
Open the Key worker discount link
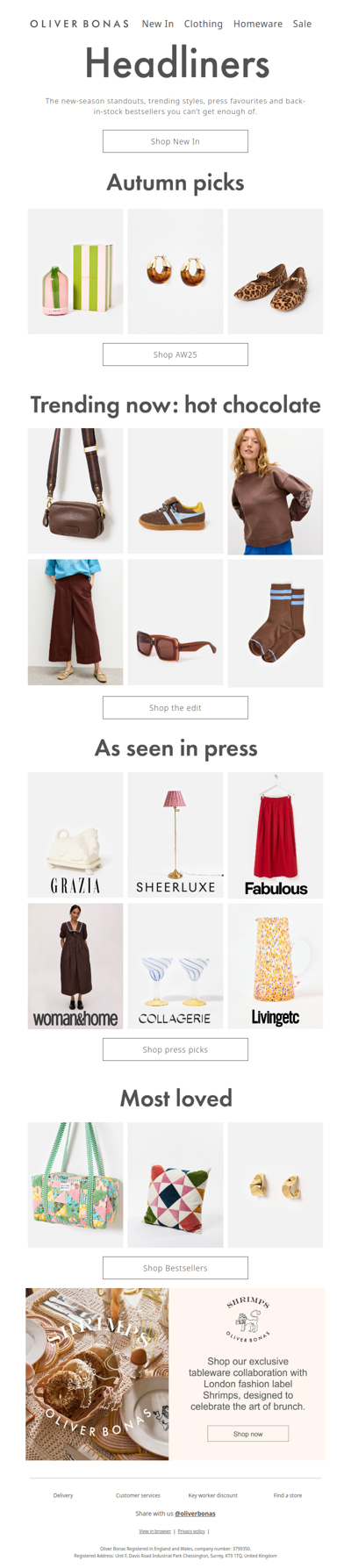tap(213, 1495)
